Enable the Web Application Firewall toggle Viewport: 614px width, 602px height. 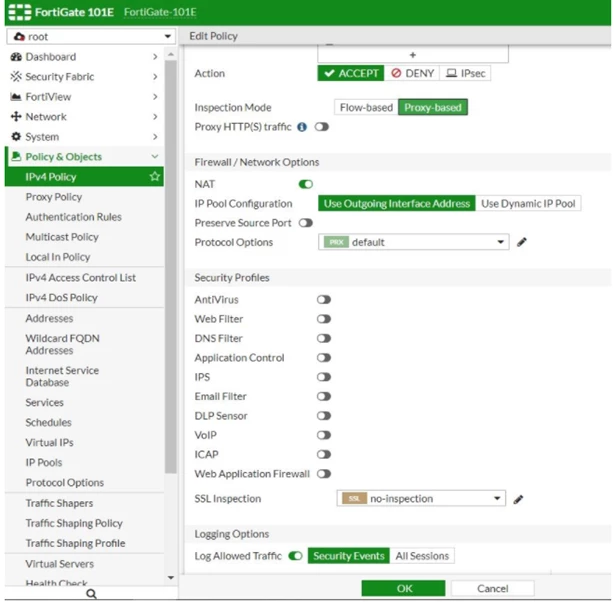click(324, 474)
